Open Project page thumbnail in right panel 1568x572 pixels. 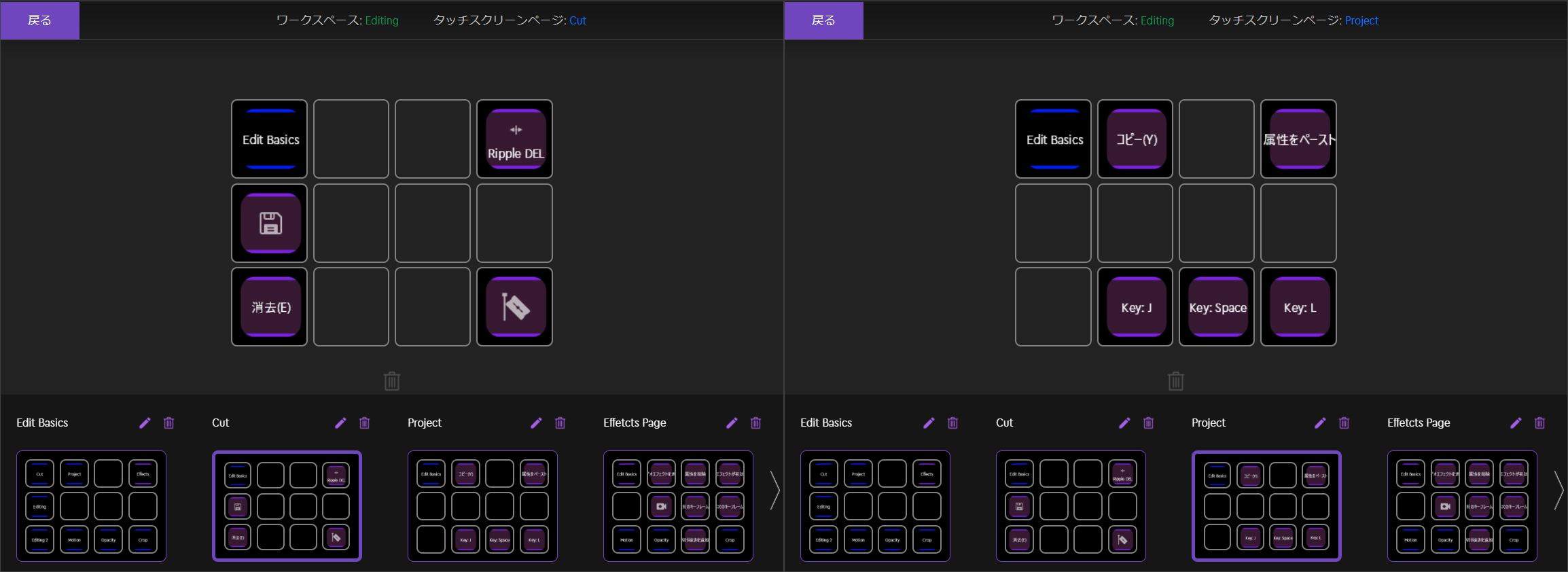(1266, 506)
